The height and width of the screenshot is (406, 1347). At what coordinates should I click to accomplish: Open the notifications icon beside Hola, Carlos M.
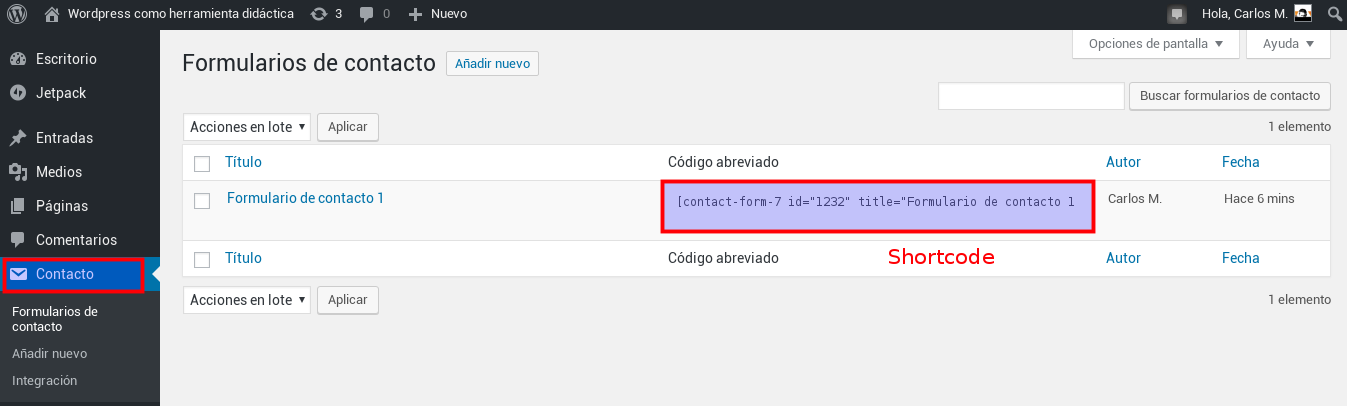point(1177,14)
